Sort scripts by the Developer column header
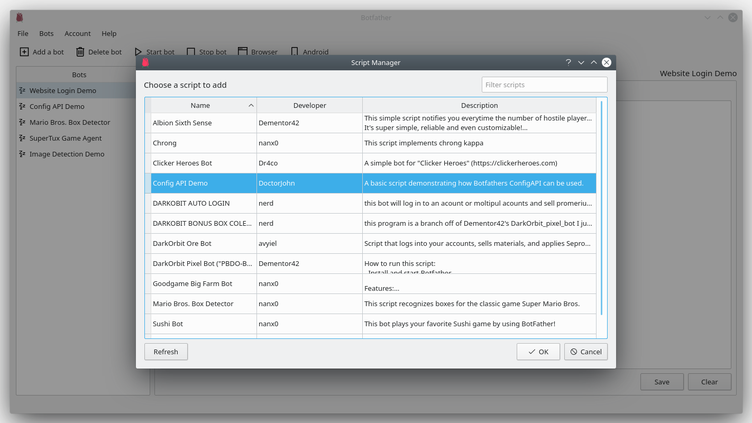Image resolution: width=752 pixels, height=423 pixels. pyautogui.click(x=309, y=105)
